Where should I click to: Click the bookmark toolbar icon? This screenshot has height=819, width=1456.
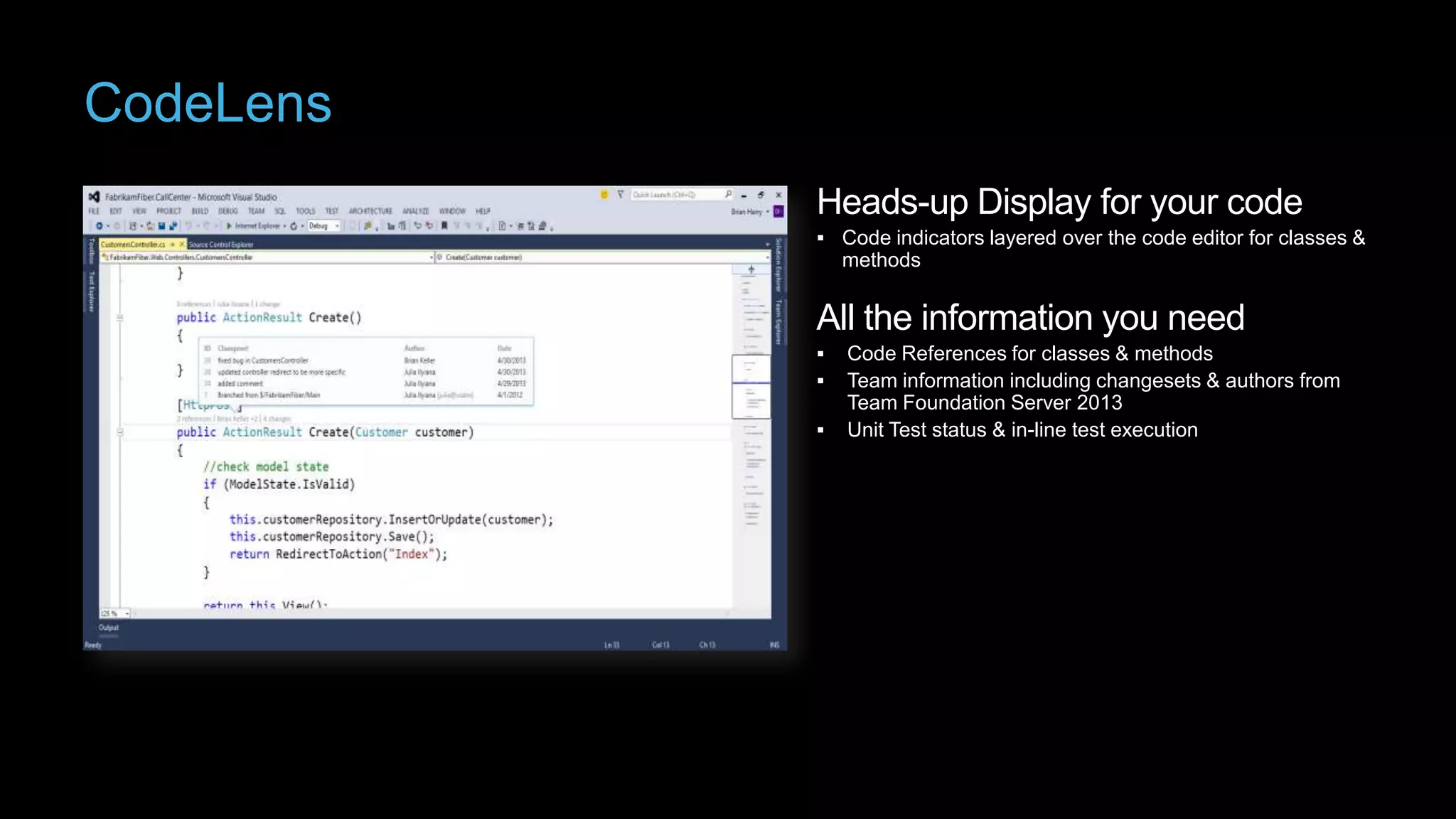tap(444, 226)
